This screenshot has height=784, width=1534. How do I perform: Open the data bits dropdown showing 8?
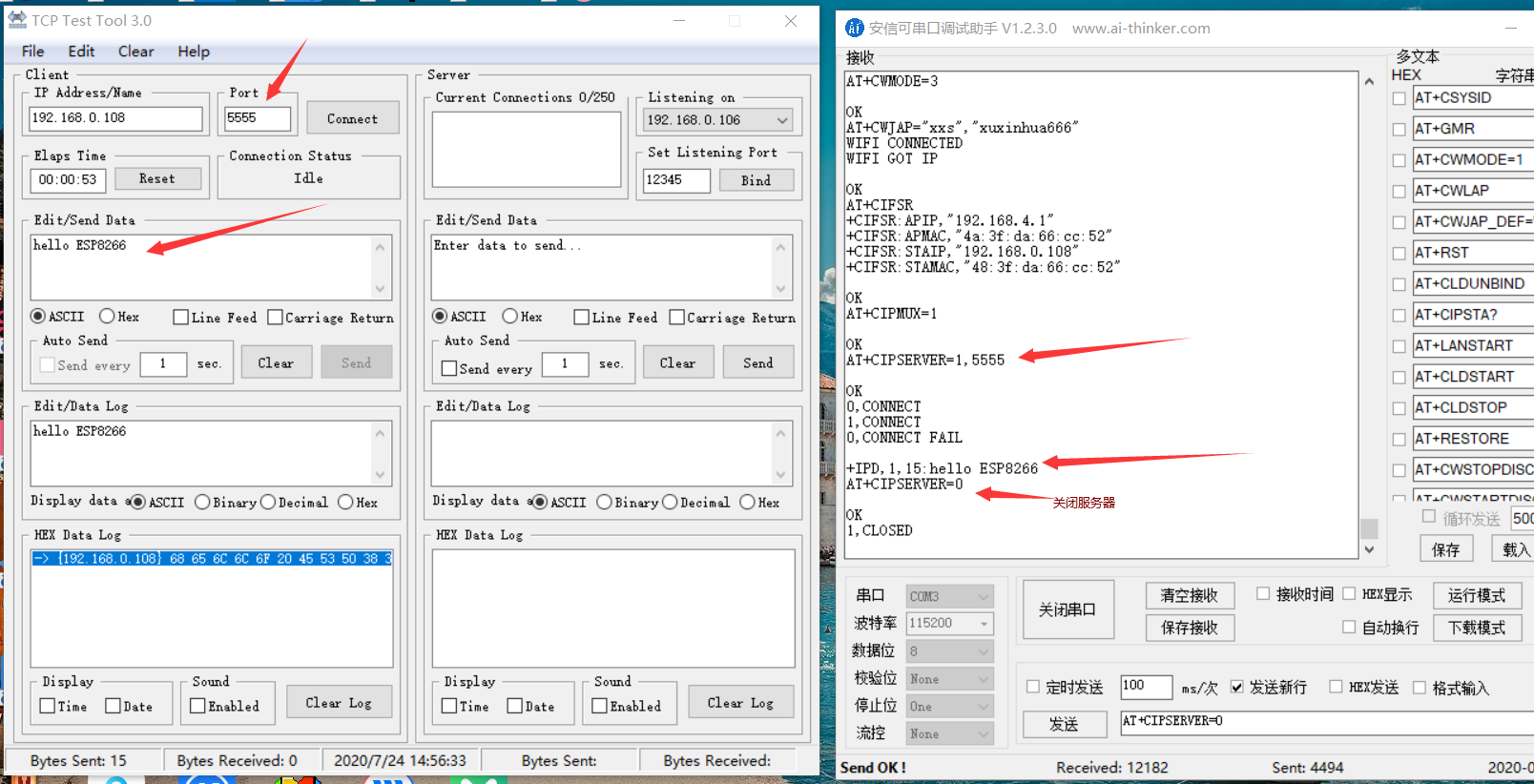tap(949, 651)
